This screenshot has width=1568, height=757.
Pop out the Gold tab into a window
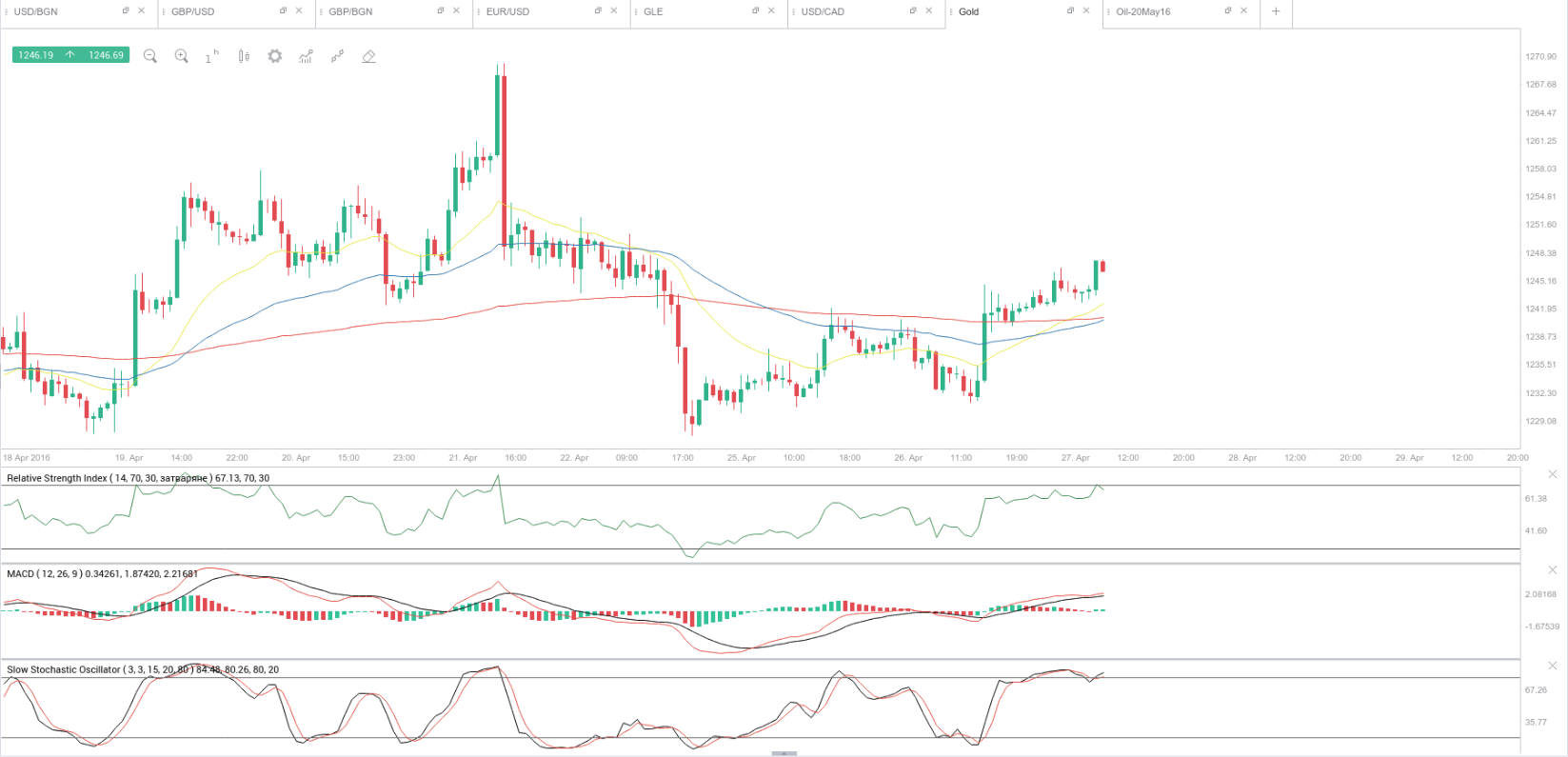[1070, 11]
